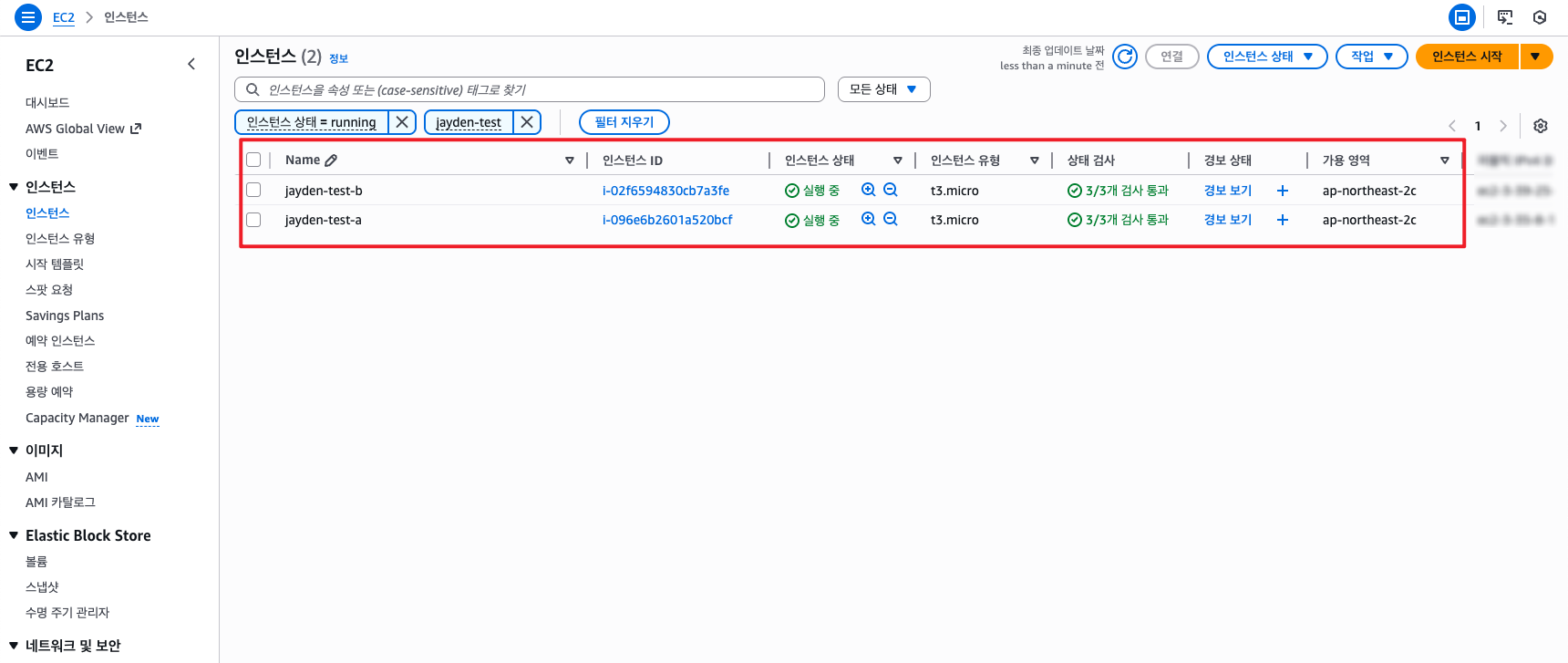Viewport: 1568px width, 663px height.
Task: Open 이벤트 in the sidebar
Action: pos(42,154)
